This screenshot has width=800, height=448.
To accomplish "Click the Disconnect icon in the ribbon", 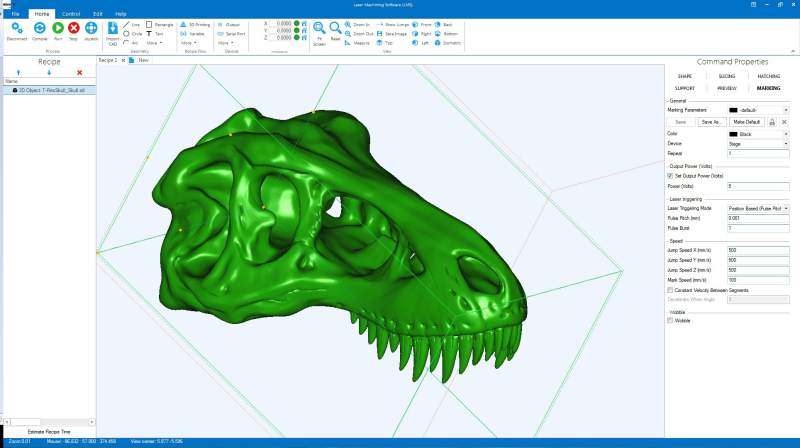I will (16, 28).
